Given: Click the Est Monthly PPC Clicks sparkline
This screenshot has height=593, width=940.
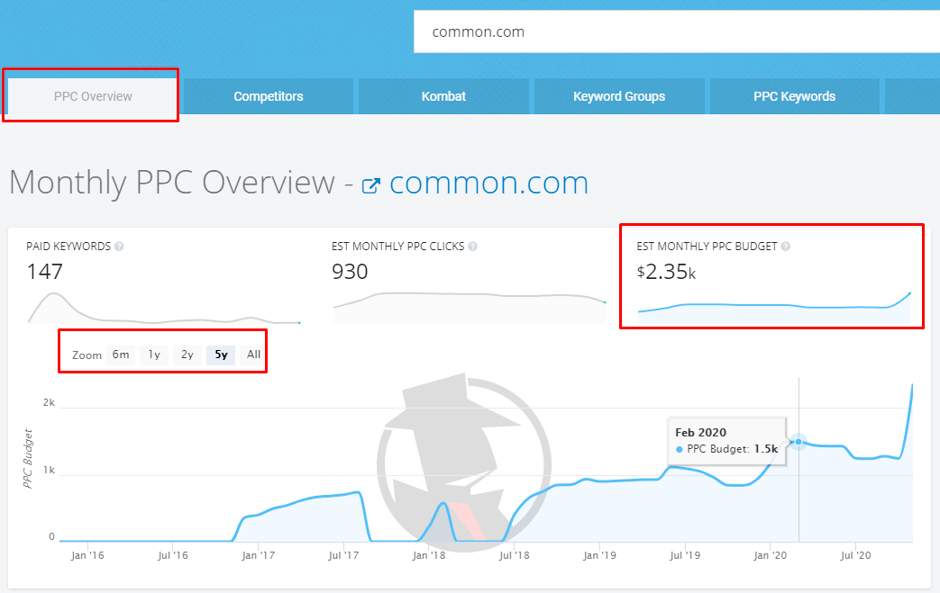Looking at the screenshot, I should (x=470, y=308).
